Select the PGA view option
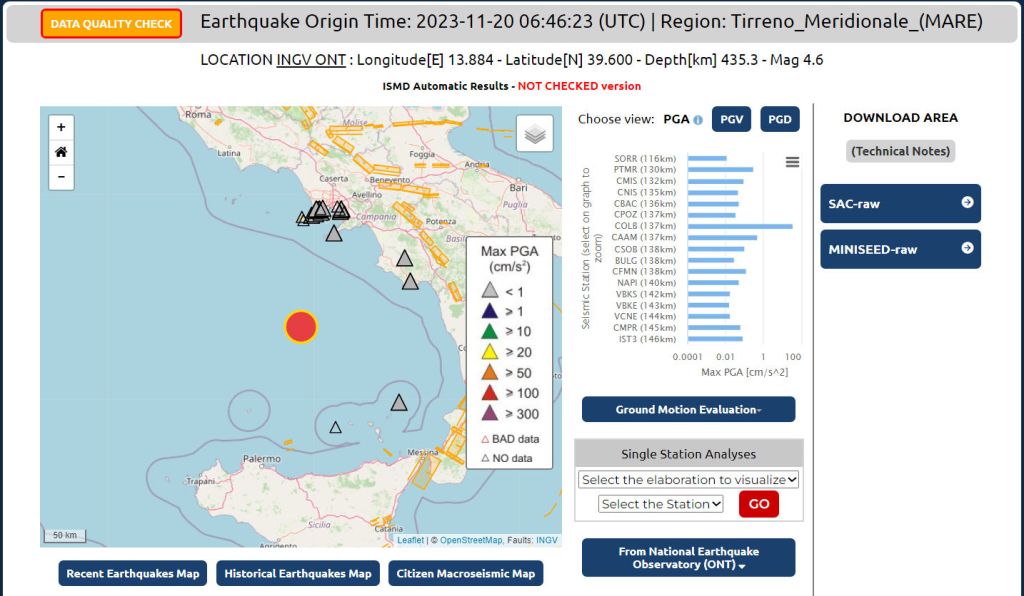 click(x=677, y=119)
